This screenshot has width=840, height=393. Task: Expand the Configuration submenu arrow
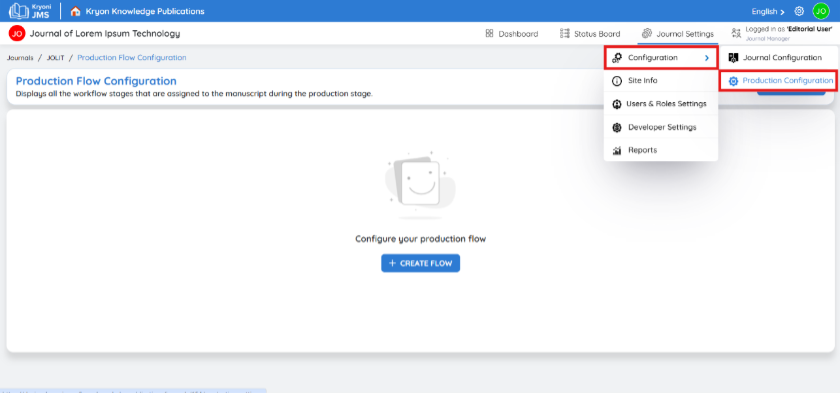point(707,58)
